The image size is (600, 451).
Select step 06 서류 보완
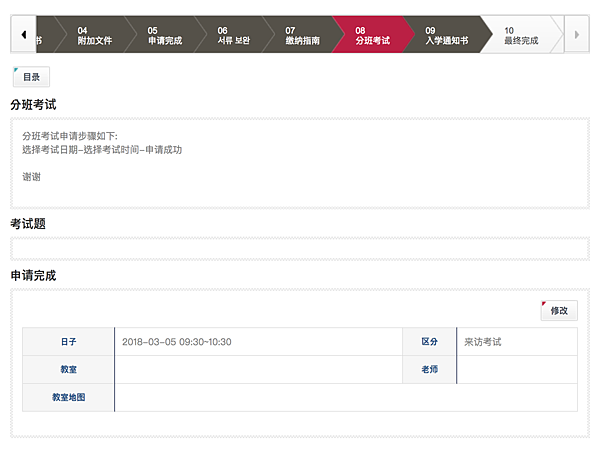point(233,35)
